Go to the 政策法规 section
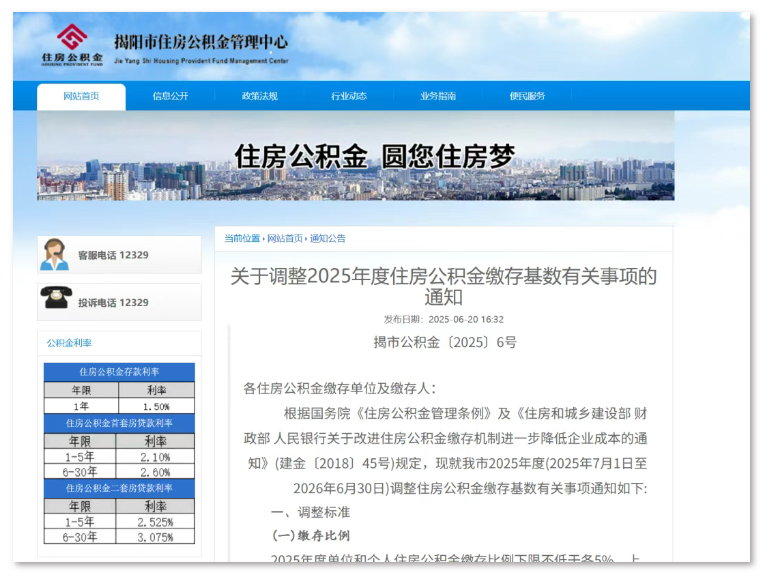Screen dimensions: 775x584 [259, 97]
